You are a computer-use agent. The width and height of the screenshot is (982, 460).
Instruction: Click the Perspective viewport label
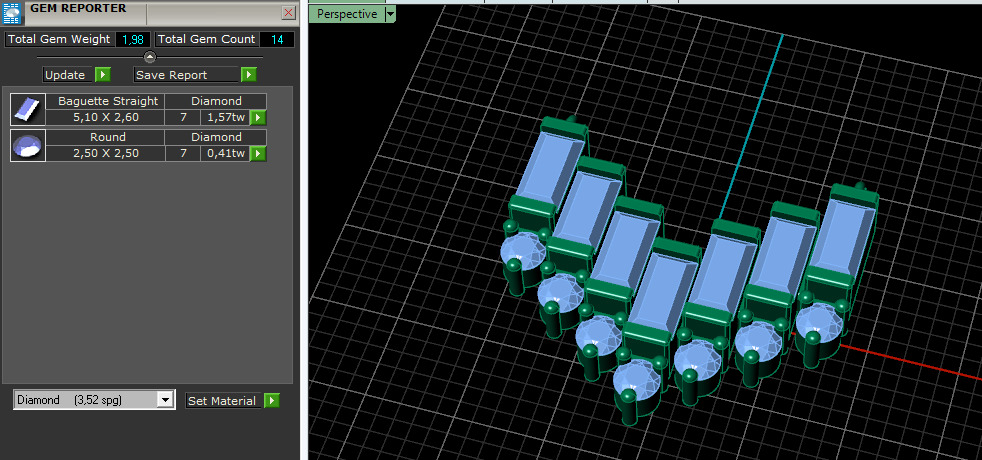[347, 14]
